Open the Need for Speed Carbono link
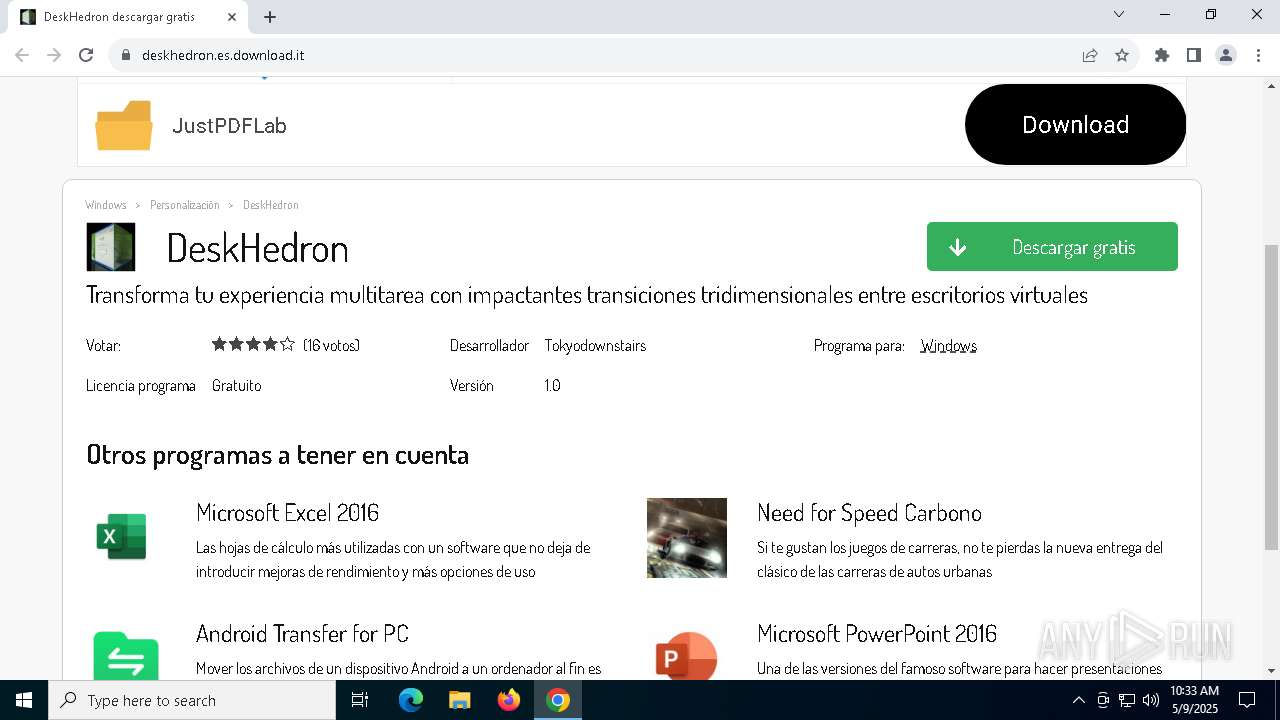This screenshot has width=1280, height=720. (869, 513)
